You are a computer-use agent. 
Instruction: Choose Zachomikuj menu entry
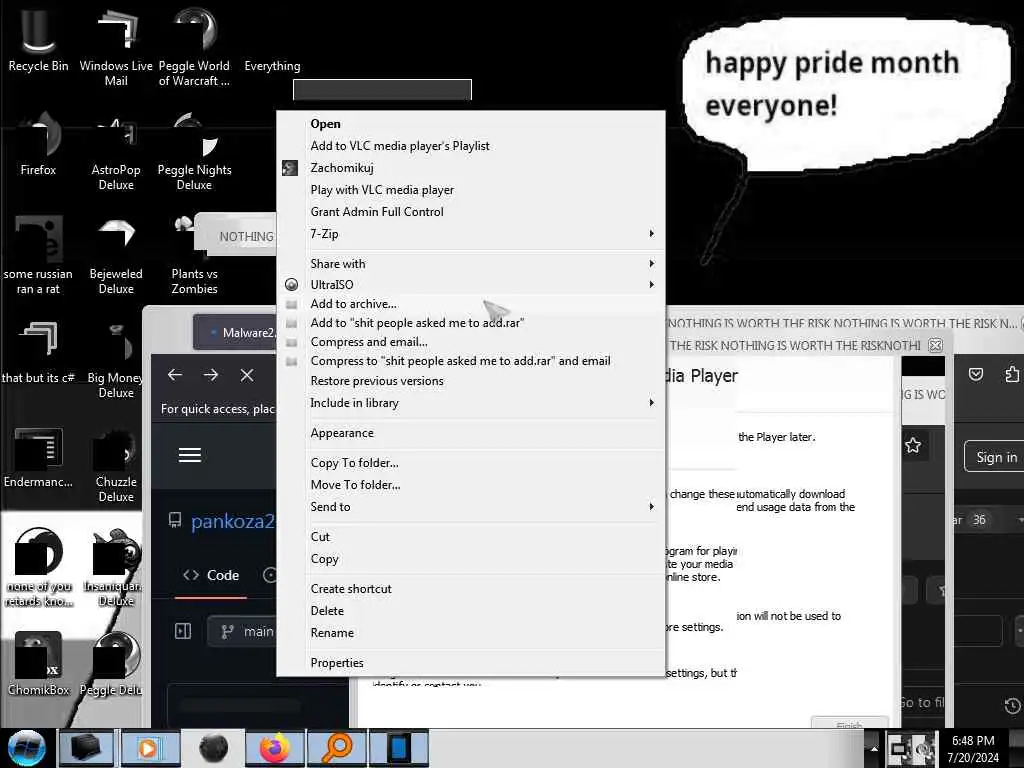470,168
